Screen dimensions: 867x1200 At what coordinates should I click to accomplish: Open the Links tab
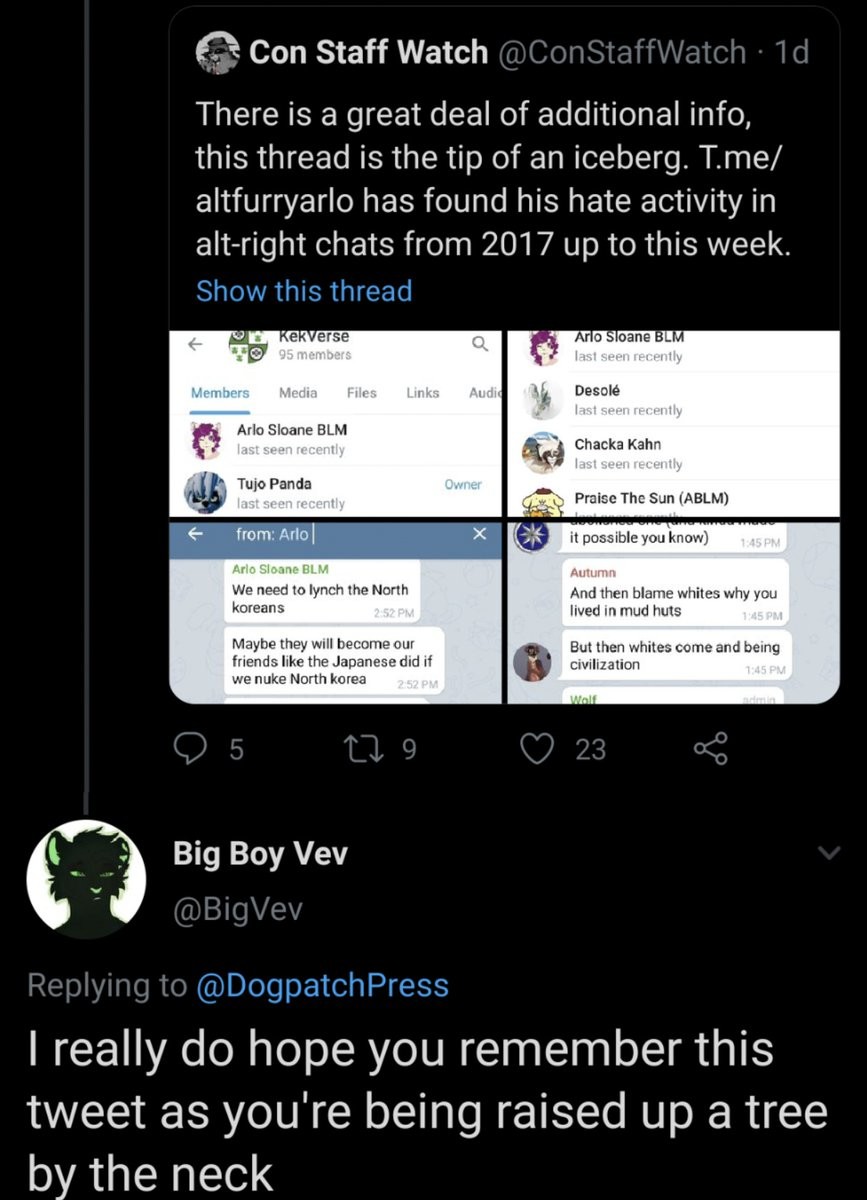click(x=422, y=393)
